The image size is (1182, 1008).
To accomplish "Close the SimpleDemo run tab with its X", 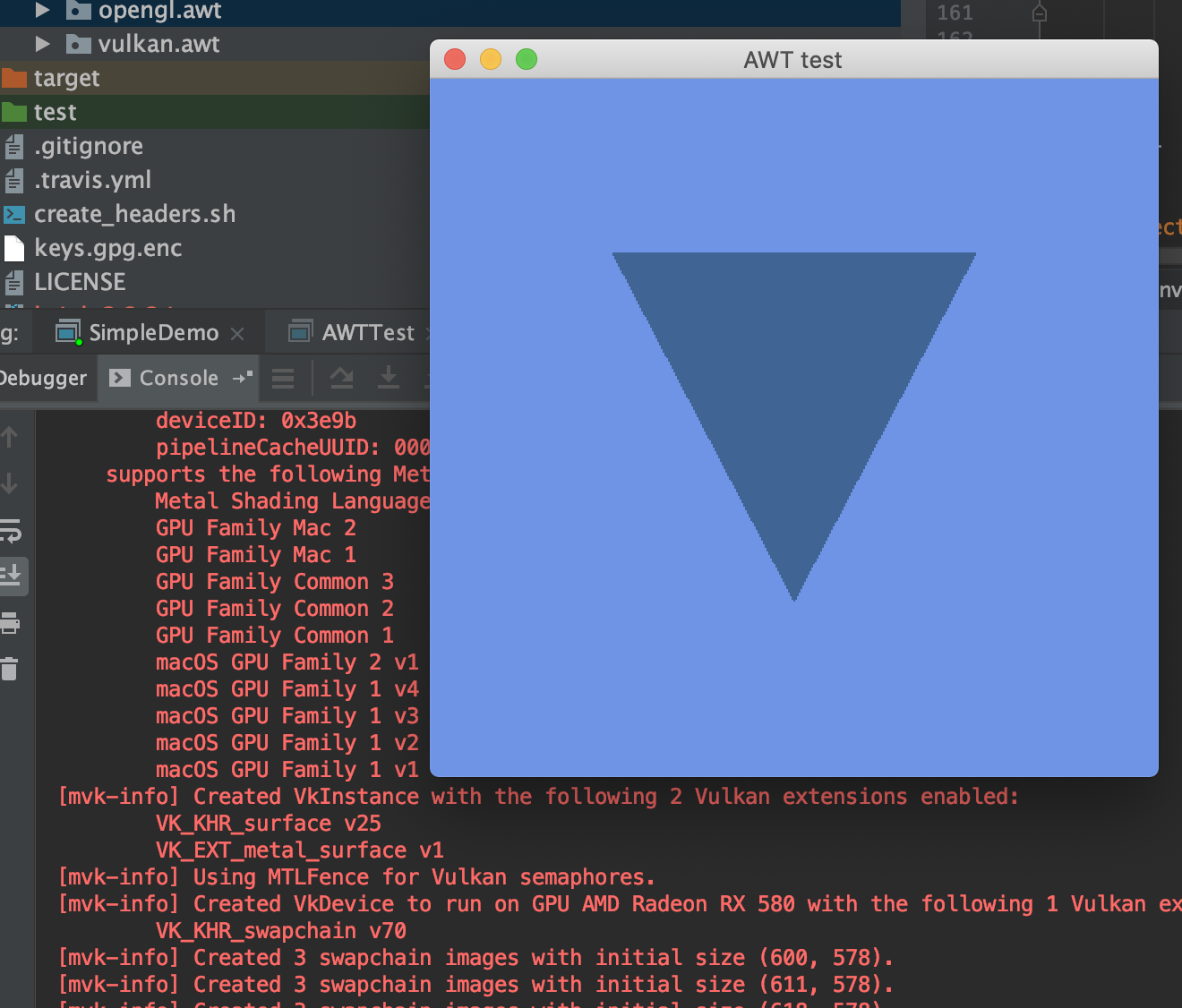I will [x=237, y=333].
